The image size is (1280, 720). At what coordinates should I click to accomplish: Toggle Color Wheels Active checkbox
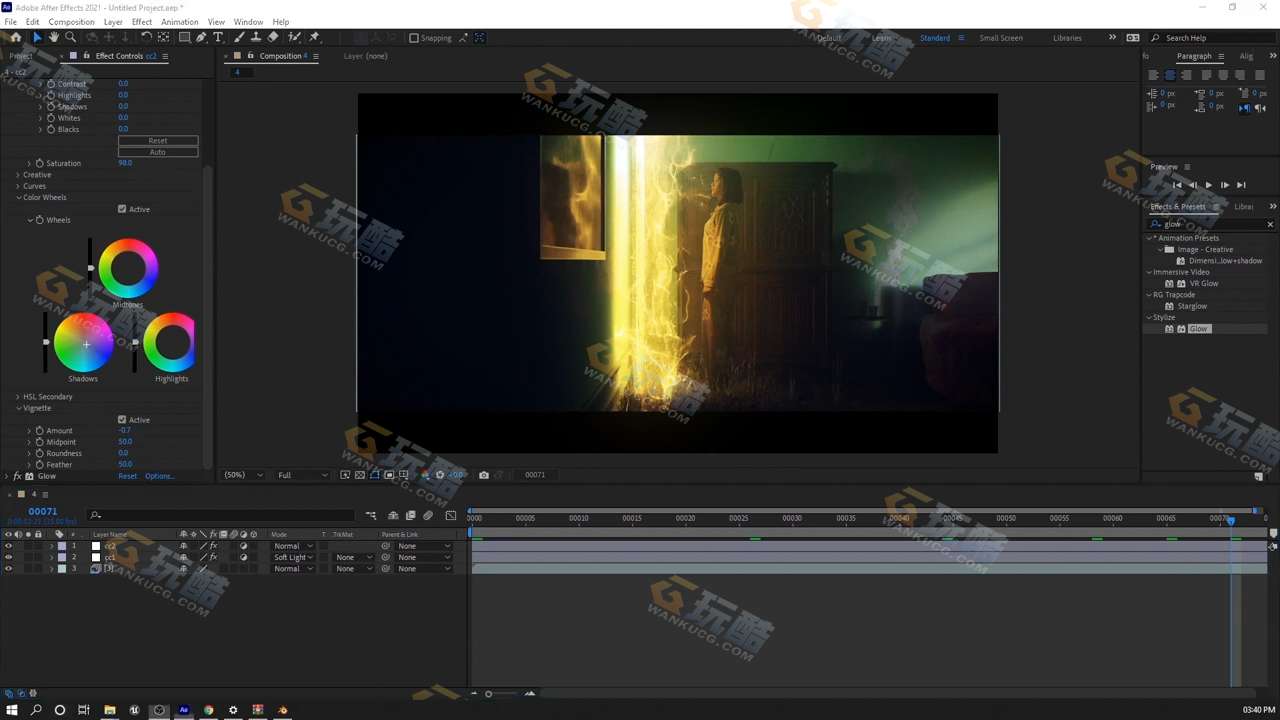pyautogui.click(x=122, y=209)
